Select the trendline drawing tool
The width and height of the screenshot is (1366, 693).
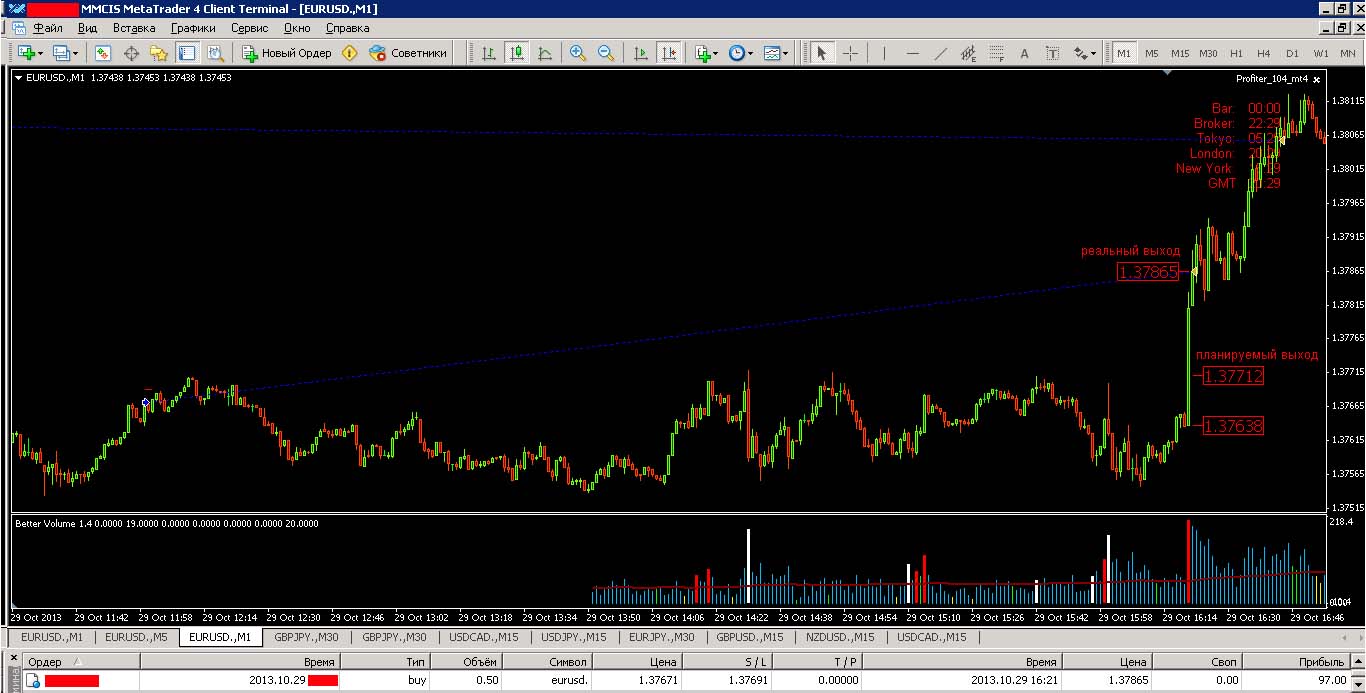[x=940, y=53]
